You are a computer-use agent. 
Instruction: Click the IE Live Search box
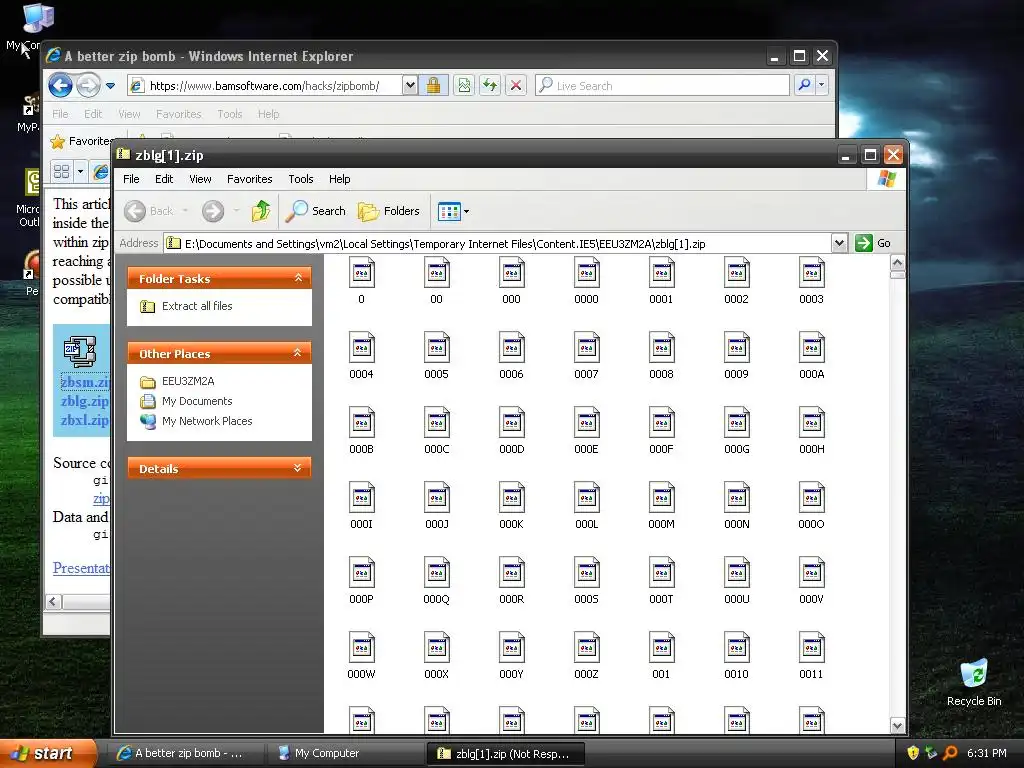coord(662,86)
